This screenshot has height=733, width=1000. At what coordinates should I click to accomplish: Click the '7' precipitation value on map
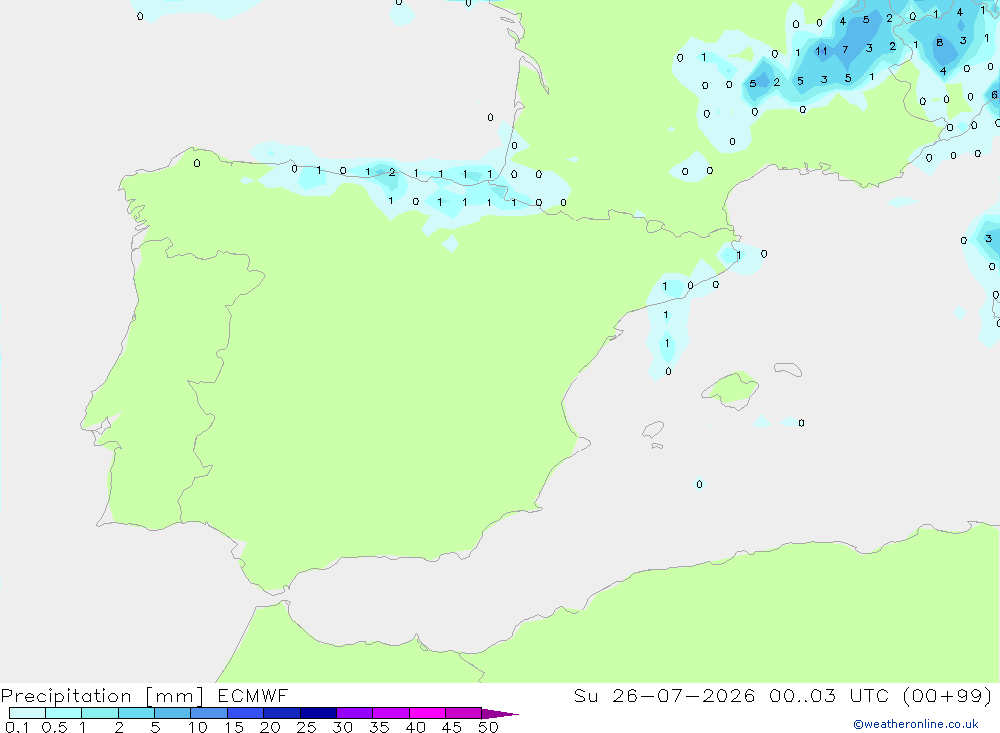(845, 49)
